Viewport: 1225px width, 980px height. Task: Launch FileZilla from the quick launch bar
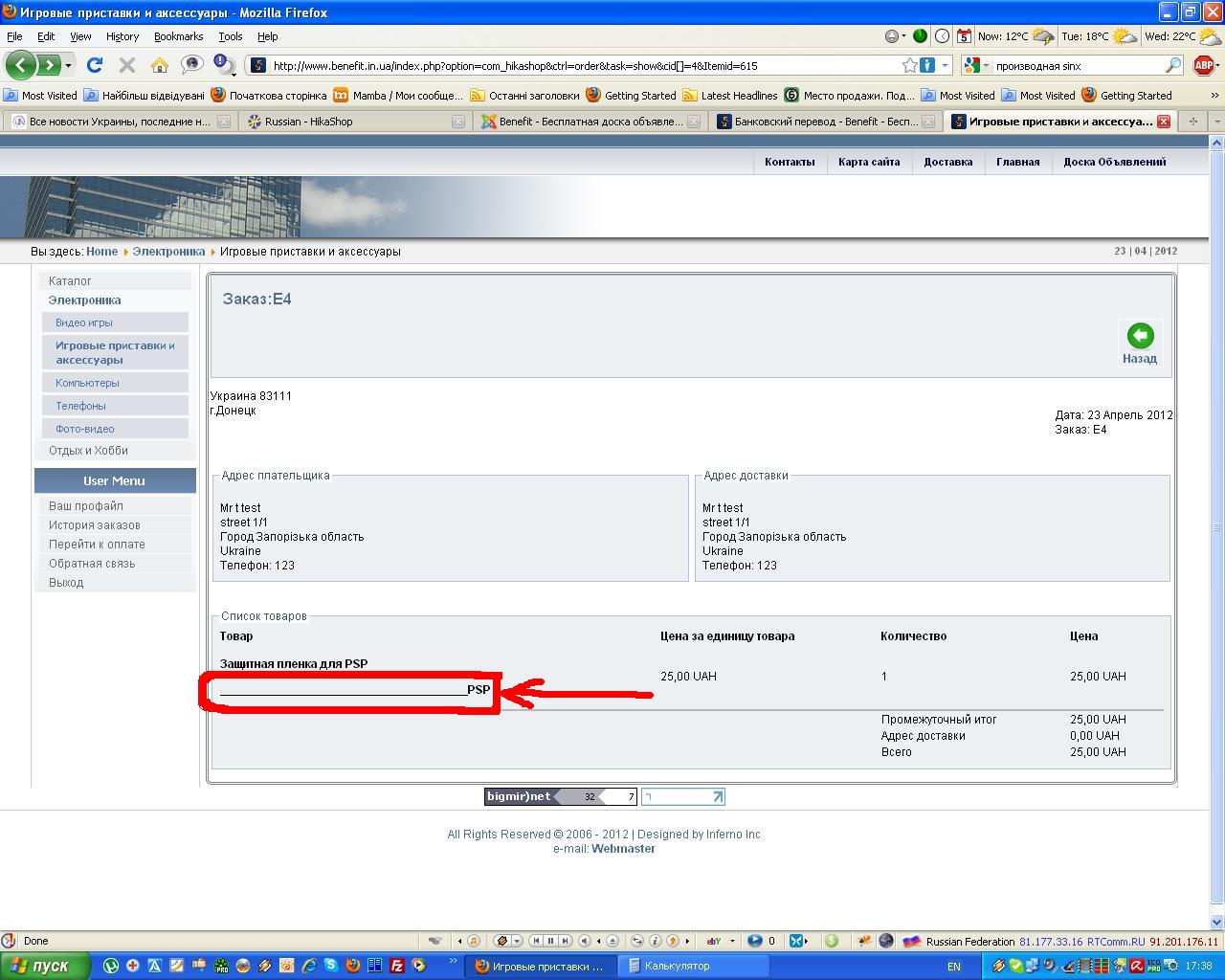point(397,966)
